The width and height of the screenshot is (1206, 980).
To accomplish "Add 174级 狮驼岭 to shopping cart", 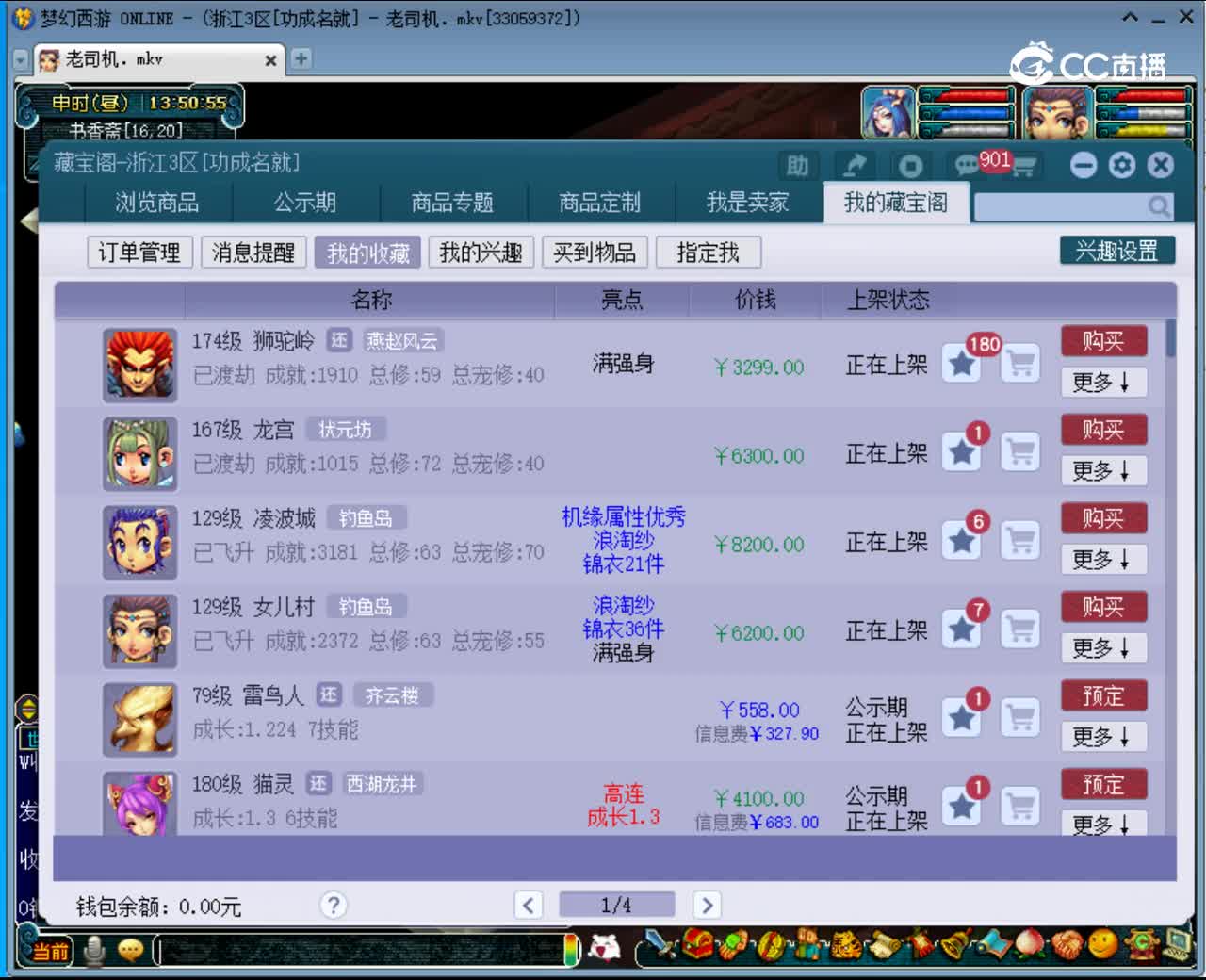I will tap(1020, 364).
